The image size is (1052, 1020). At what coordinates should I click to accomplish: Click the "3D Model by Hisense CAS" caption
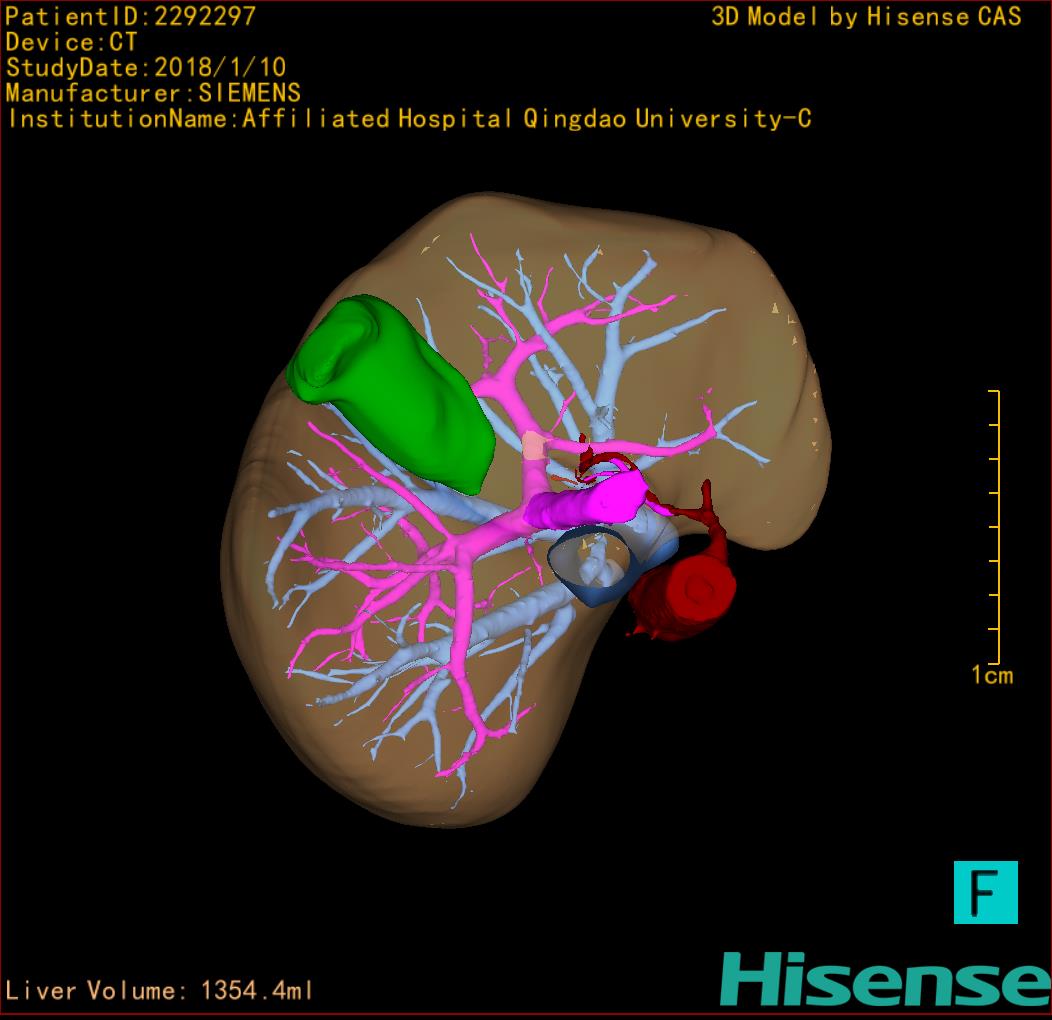pos(866,17)
